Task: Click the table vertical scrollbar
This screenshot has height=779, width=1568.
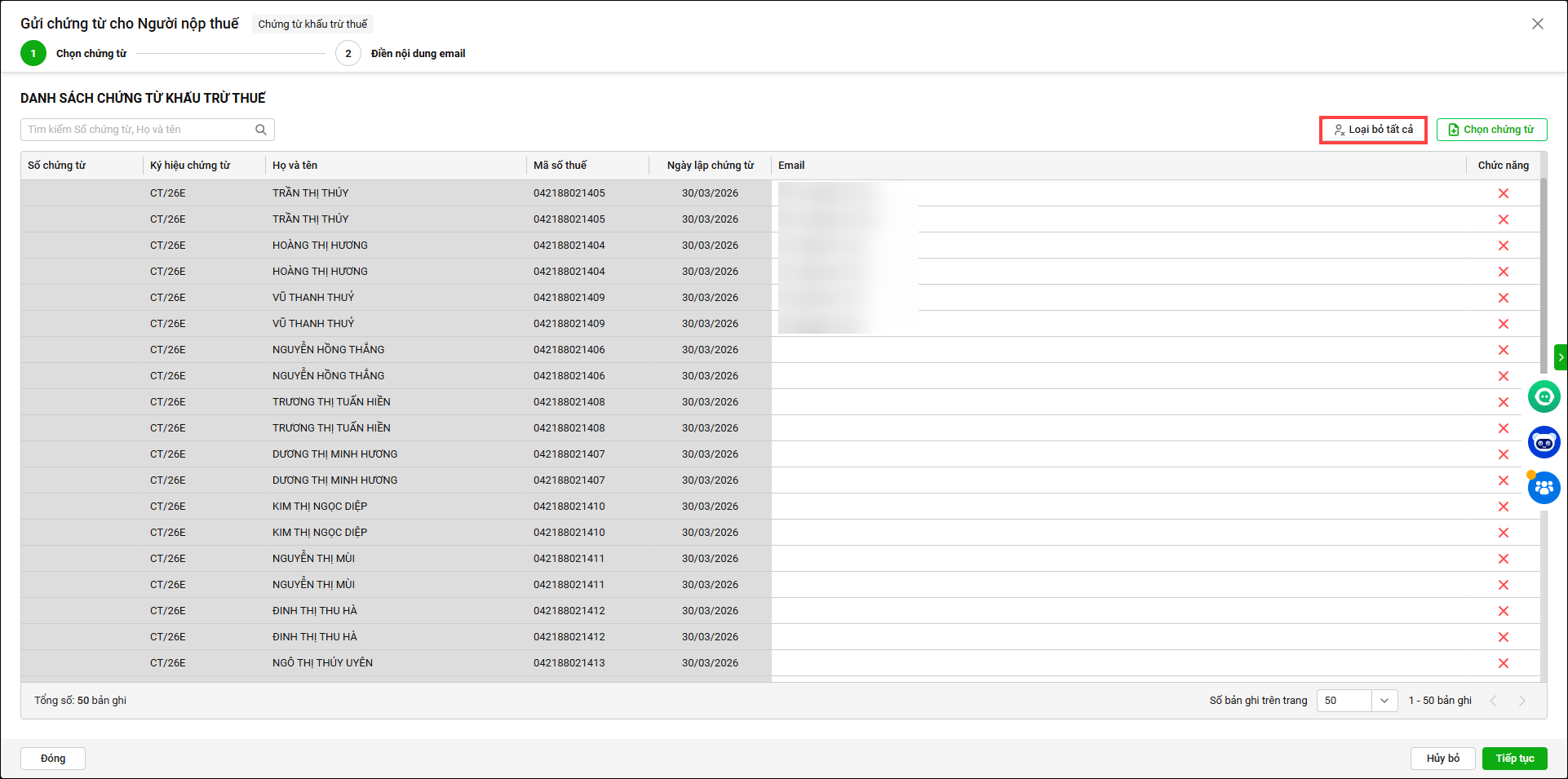Action: pos(1543,277)
